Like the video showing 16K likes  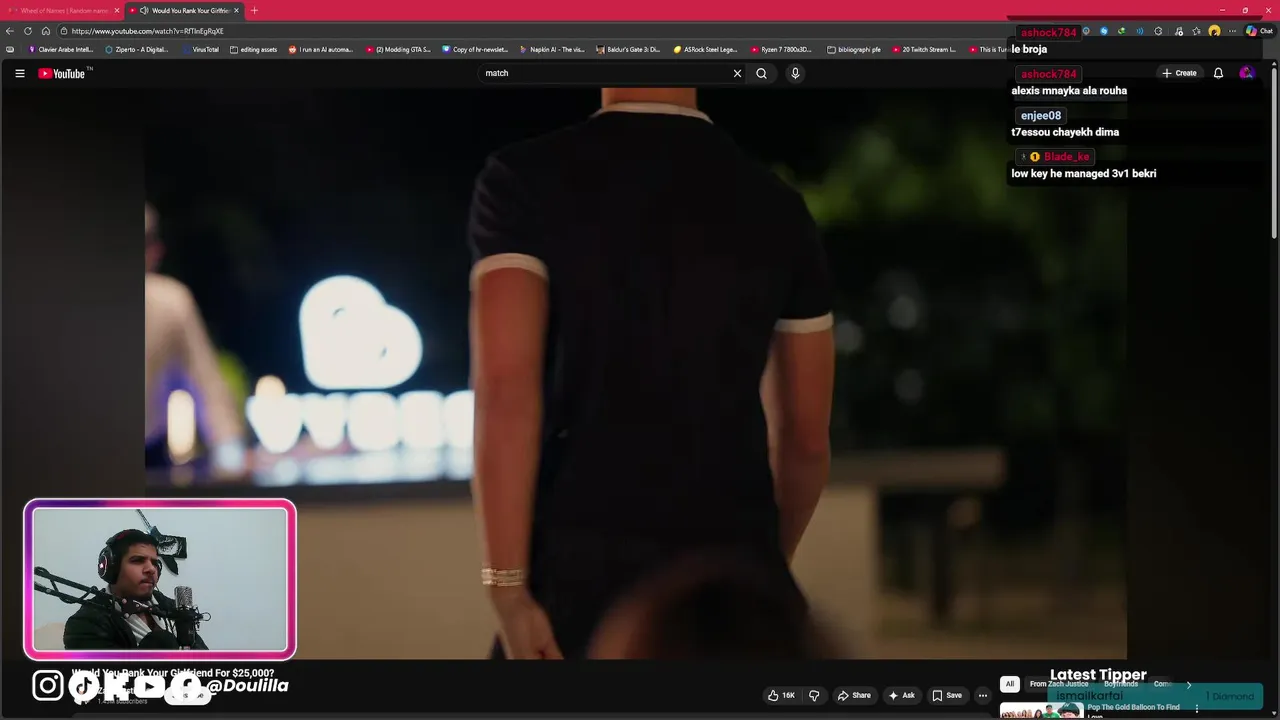tap(782, 695)
